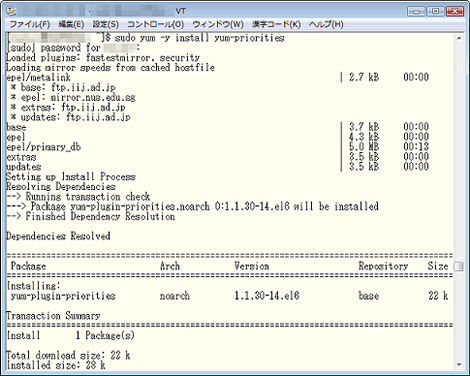470x376 pixels.
Task: Click '--> Finished Dependency Resolution' line
Action: 90,217
